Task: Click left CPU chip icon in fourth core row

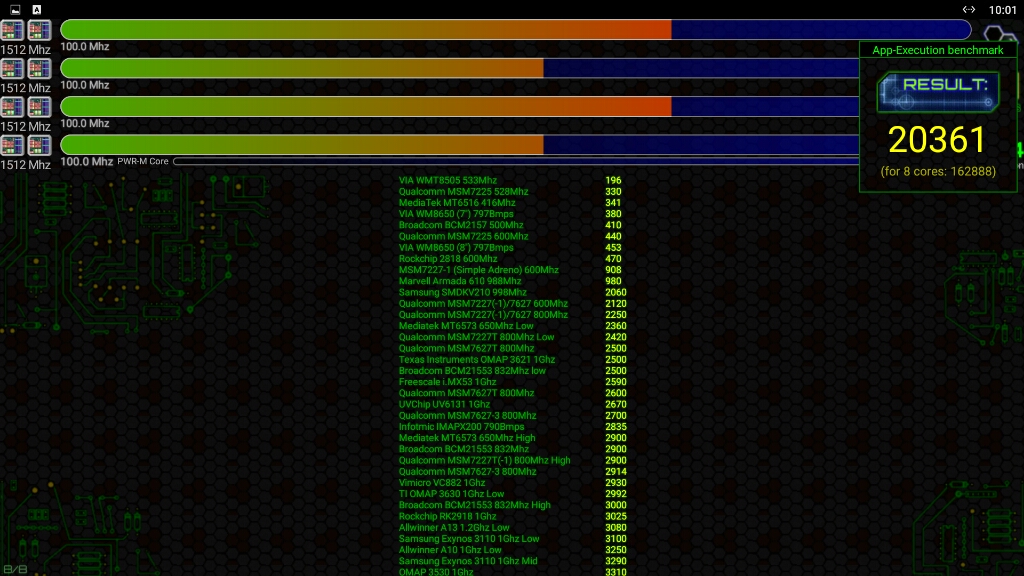Action: (x=12, y=145)
